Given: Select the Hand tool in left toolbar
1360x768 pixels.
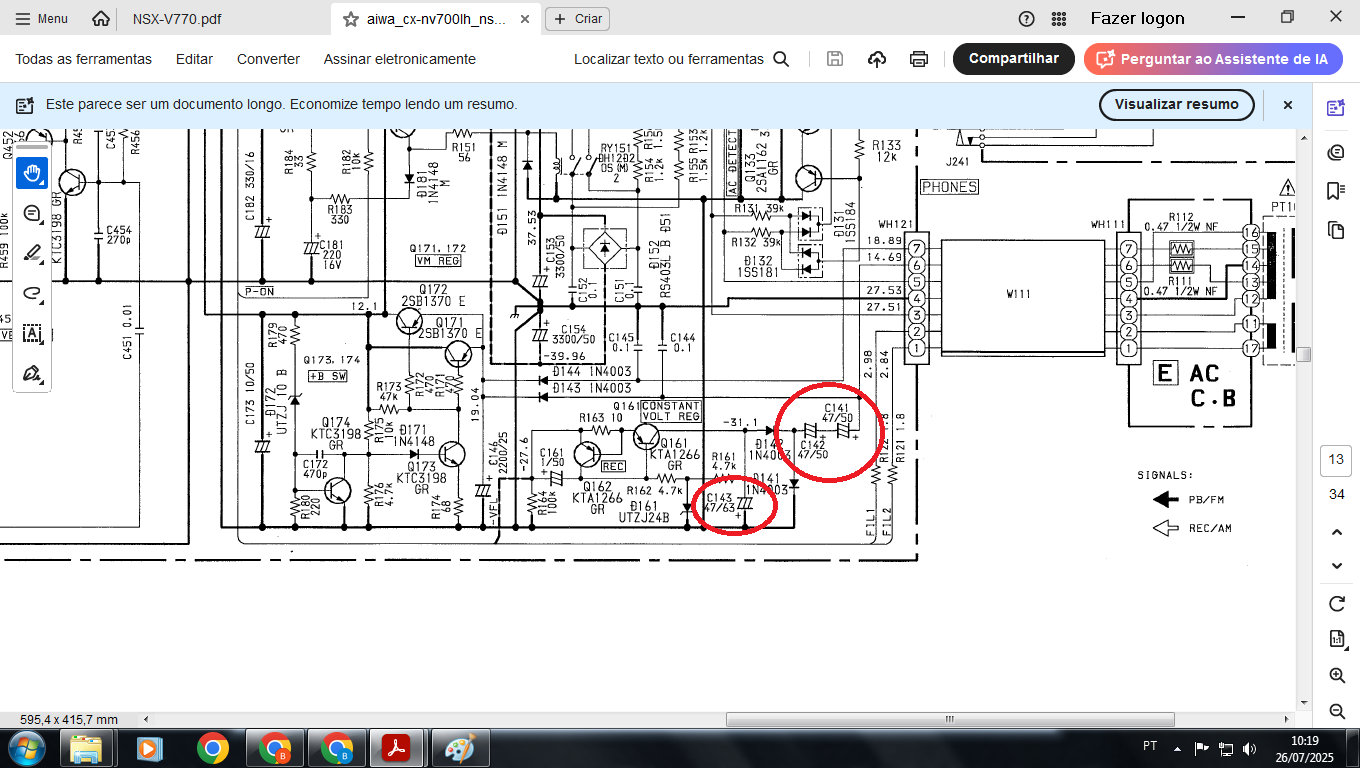Looking at the screenshot, I should [x=32, y=173].
